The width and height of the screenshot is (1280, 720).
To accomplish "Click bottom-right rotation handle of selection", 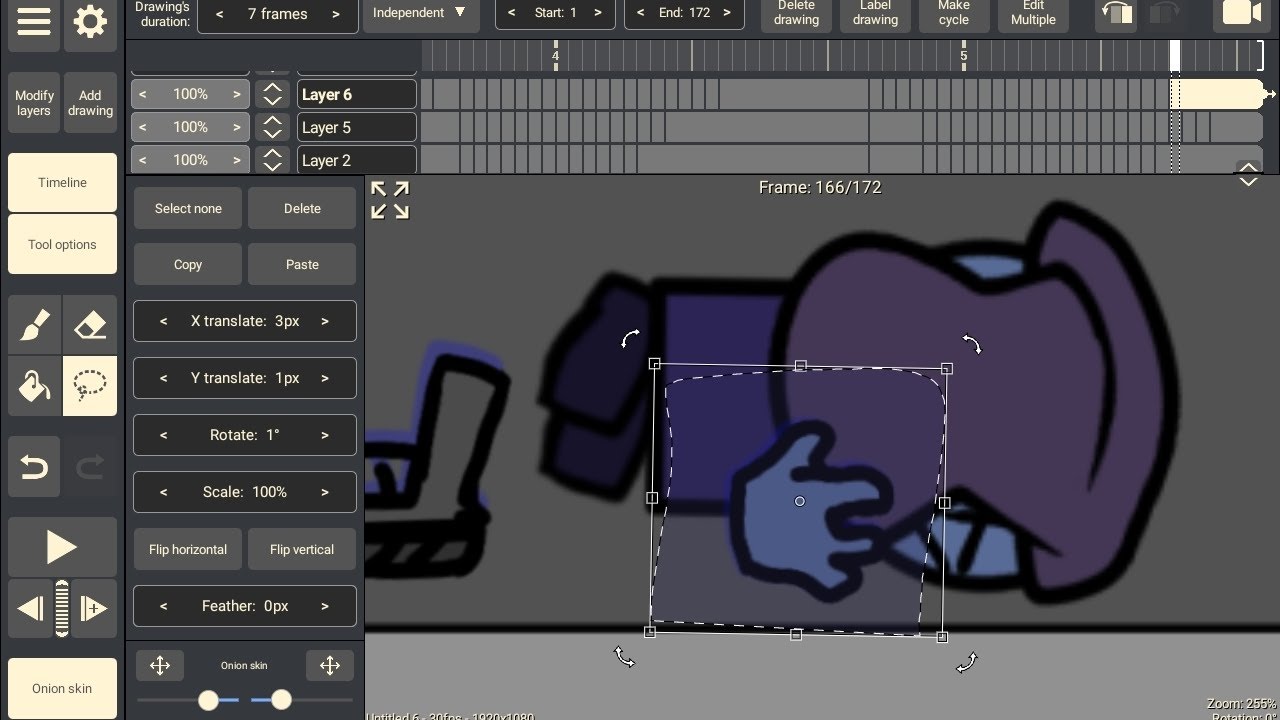I will (x=967, y=663).
